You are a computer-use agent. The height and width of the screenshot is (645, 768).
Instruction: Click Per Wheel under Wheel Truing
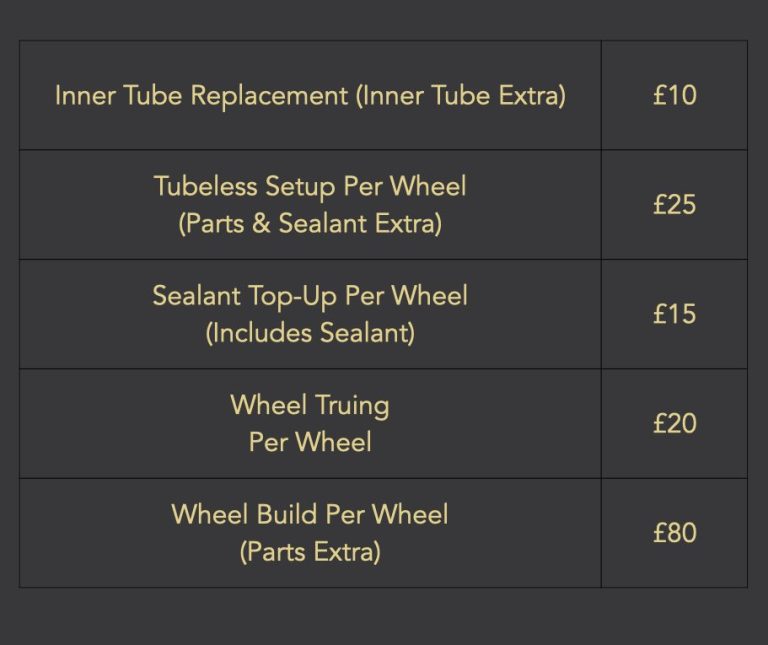point(310,442)
